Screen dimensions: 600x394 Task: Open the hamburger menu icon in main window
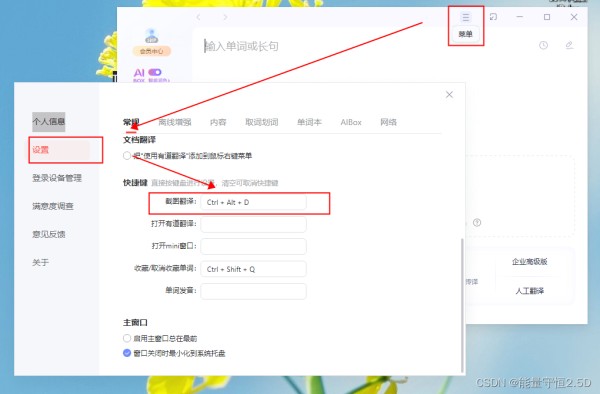click(x=466, y=17)
